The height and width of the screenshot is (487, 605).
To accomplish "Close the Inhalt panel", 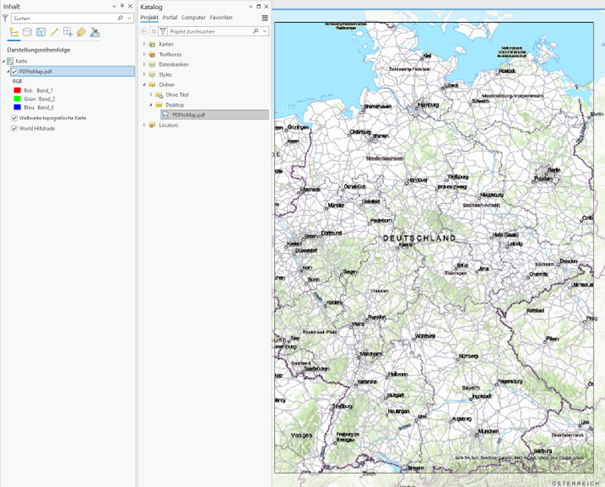I will point(130,6).
